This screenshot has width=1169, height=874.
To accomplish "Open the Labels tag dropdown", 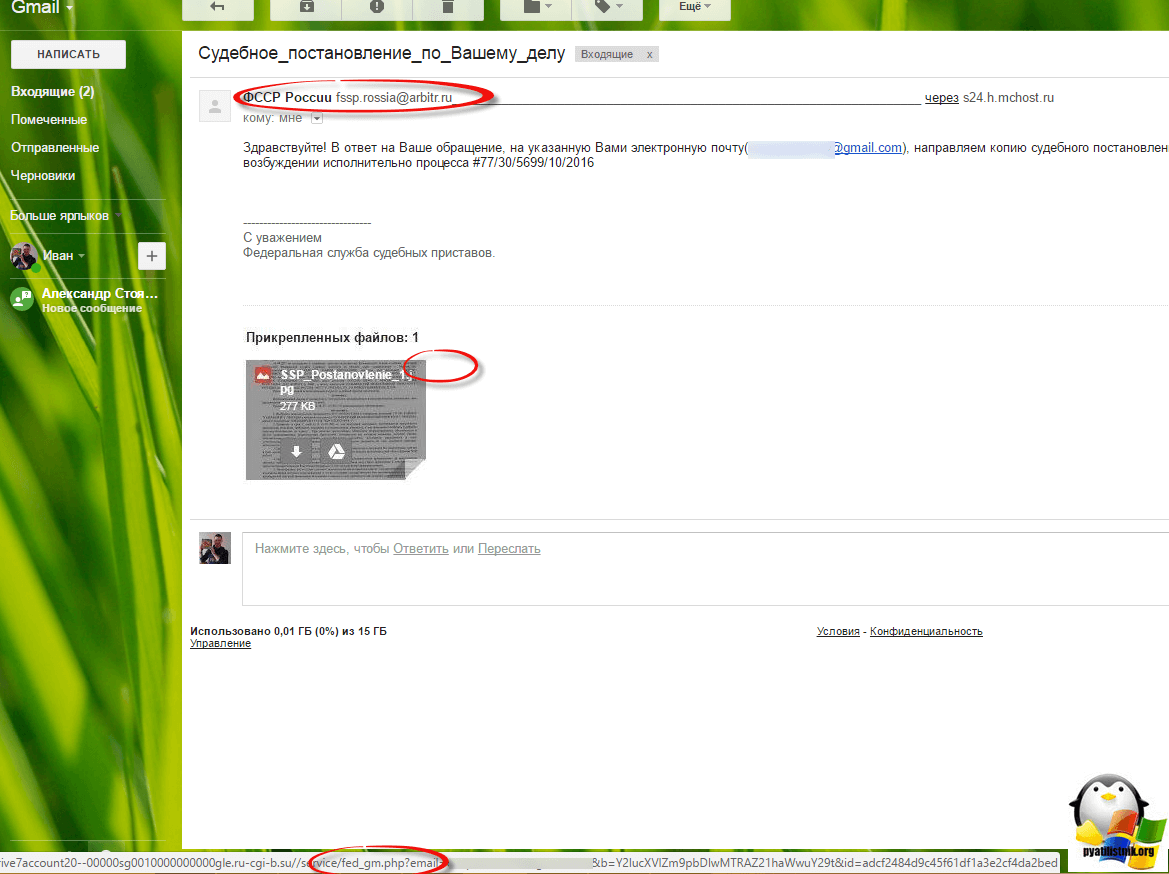I will pos(607,8).
